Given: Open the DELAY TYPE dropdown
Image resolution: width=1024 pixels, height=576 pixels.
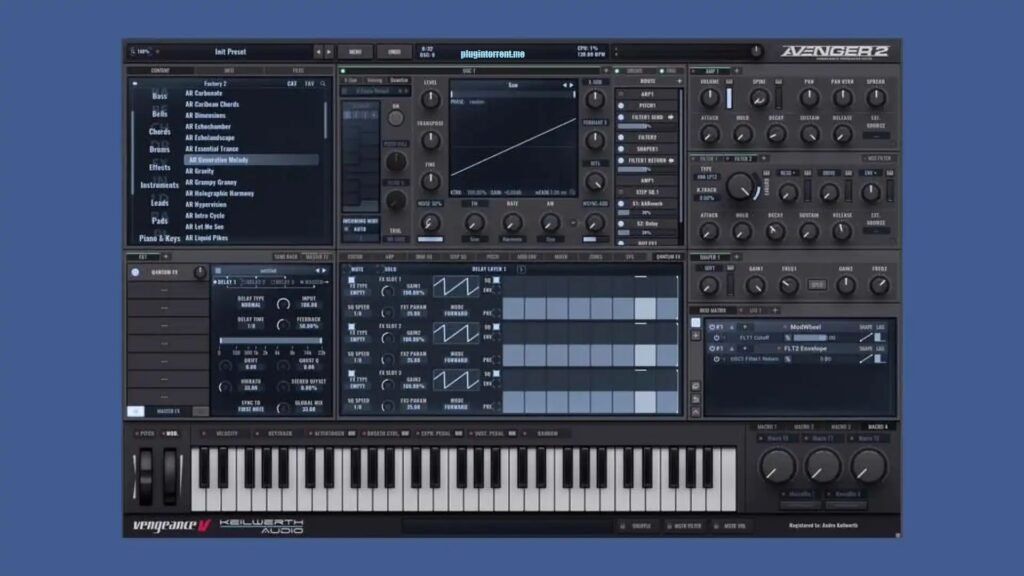Looking at the screenshot, I should [x=251, y=305].
